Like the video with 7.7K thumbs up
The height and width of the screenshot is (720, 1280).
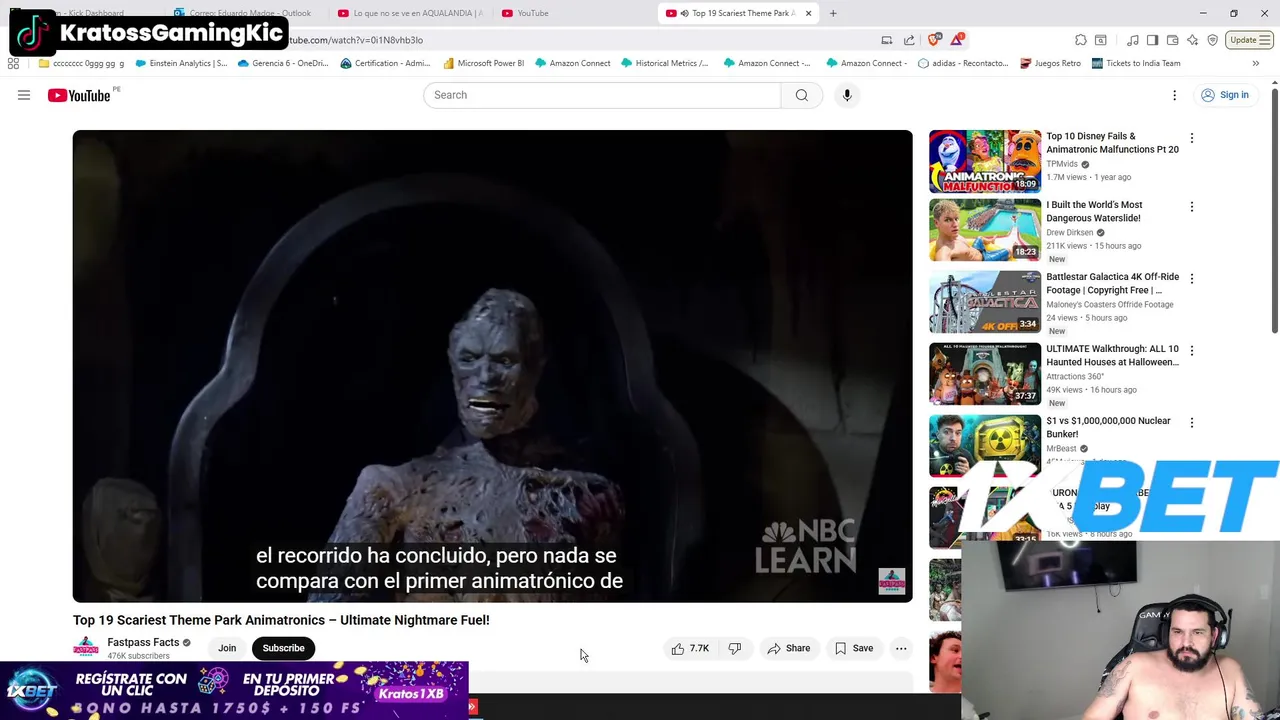pyautogui.click(x=690, y=648)
